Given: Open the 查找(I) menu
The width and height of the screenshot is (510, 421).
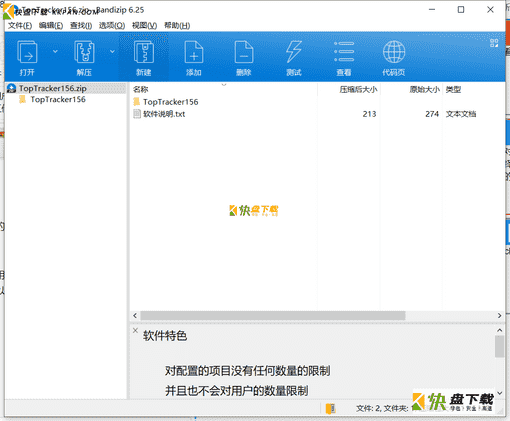Looking at the screenshot, I should pyautogui.click(x=81, y=26).
